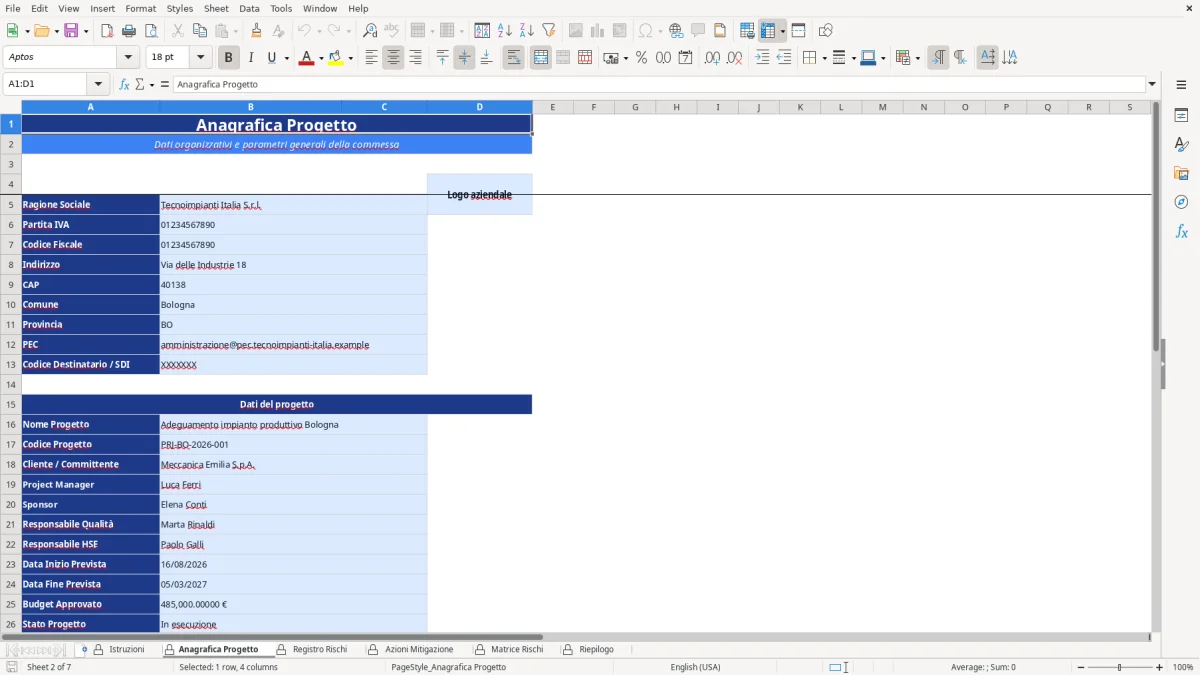The image size is (1200, 675).
Task: Click the Sort Ascending icon
Action: tap(505, 31)
